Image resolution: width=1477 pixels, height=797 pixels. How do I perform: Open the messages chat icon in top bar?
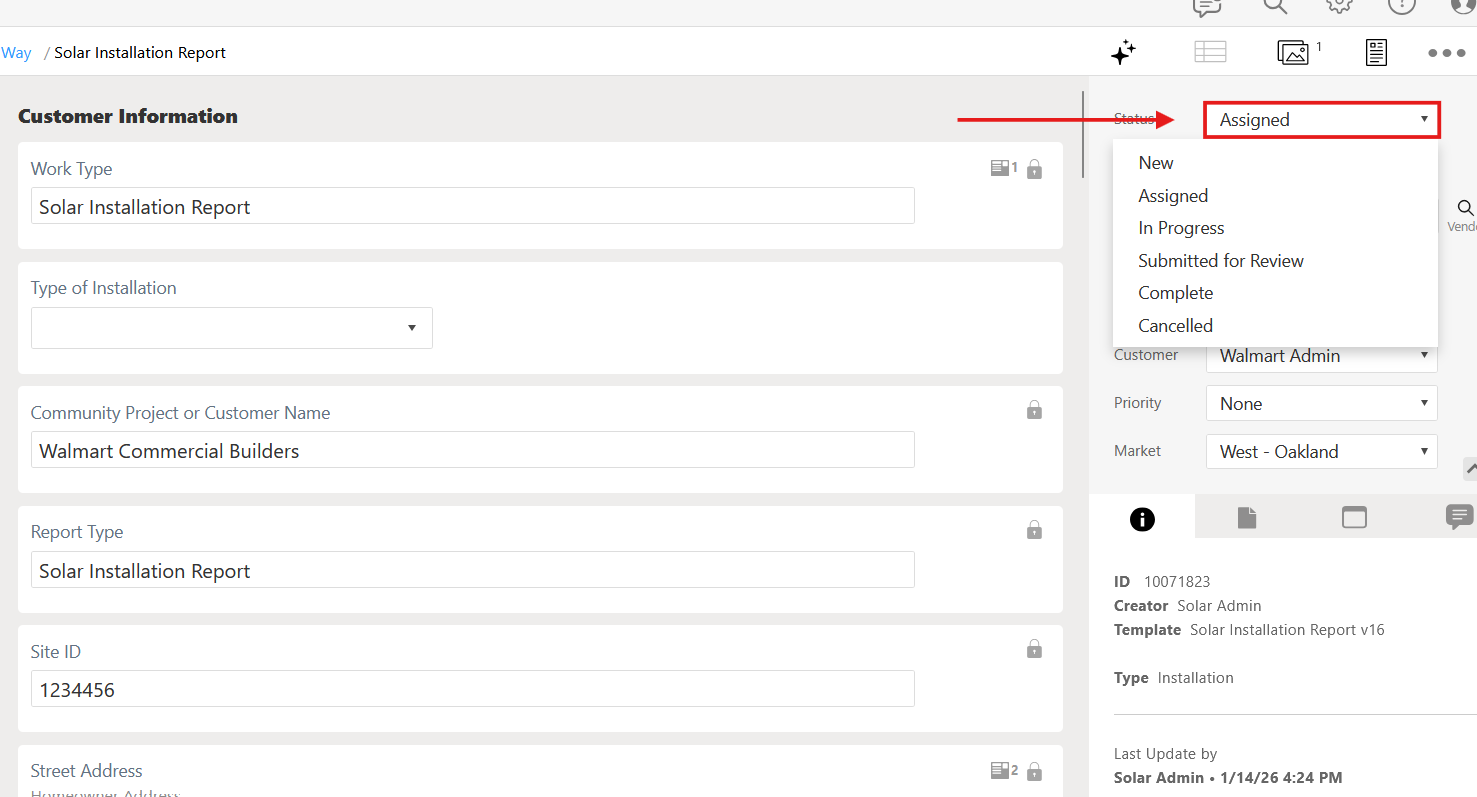tap(1206, 8)
